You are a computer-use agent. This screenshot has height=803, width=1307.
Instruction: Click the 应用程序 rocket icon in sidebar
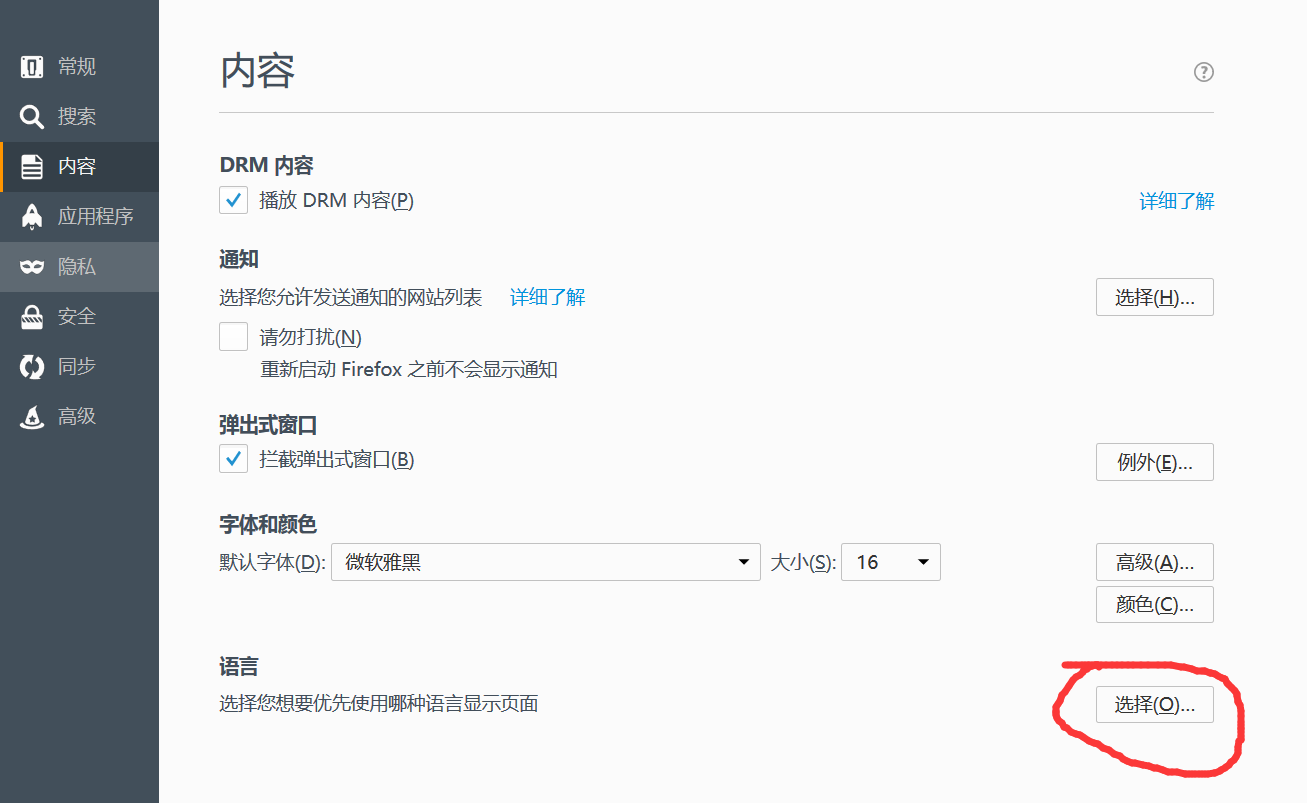click(32, 217)
